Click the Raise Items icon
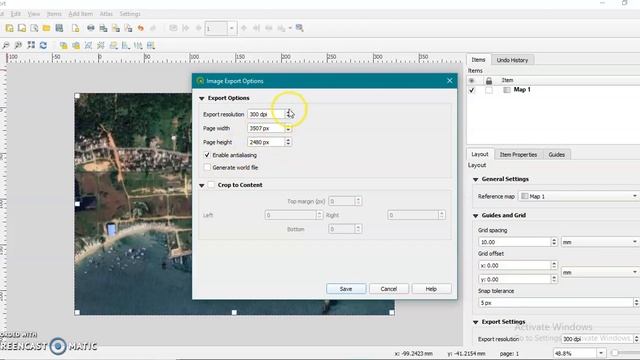 (x=113, y=45)
